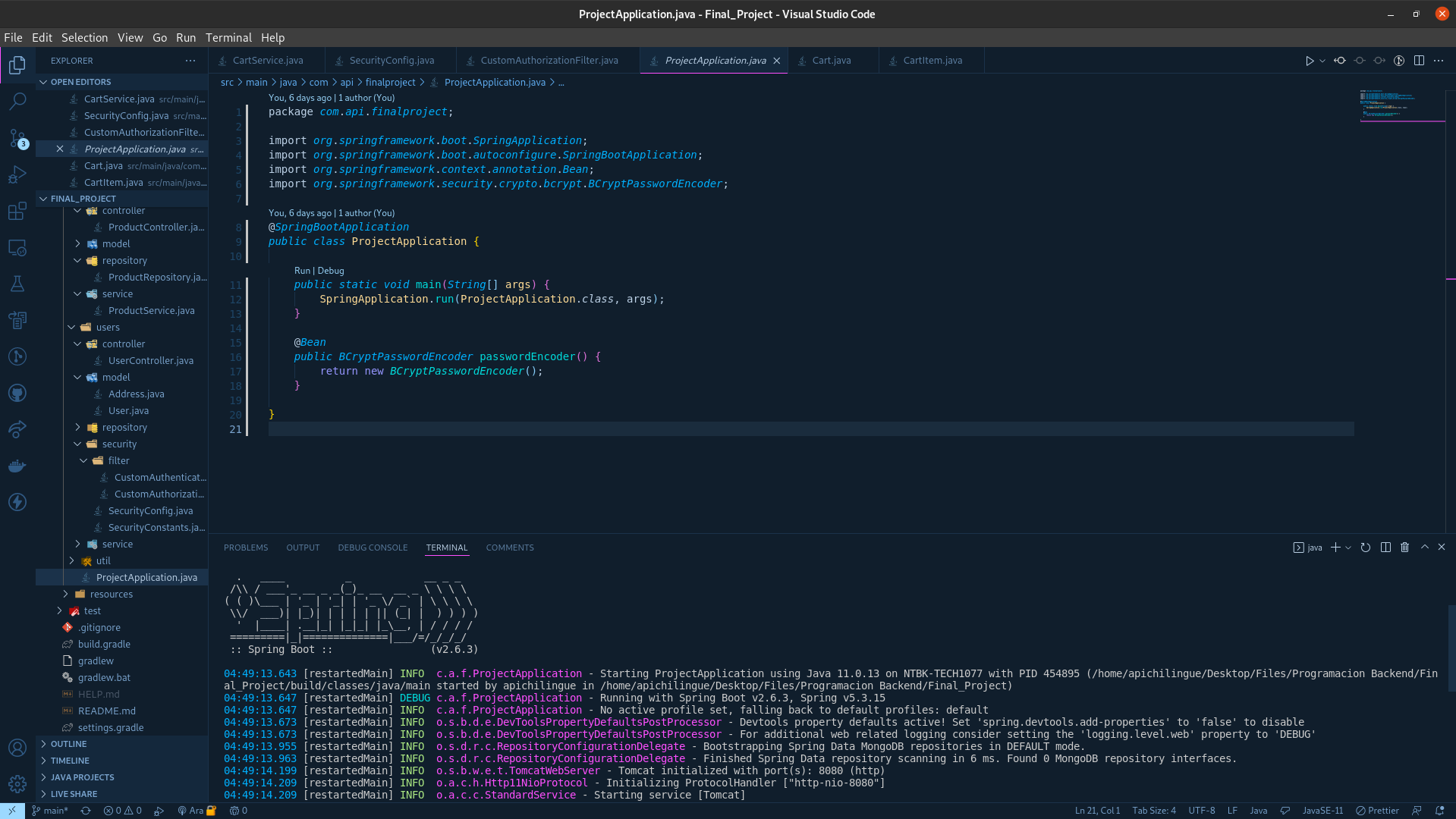Open the GitHub view in sidebar

click(x=17, y=393)
